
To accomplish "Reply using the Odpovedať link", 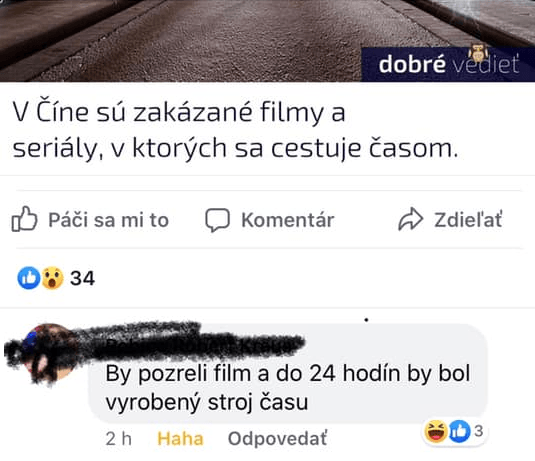I will (277, 438).
